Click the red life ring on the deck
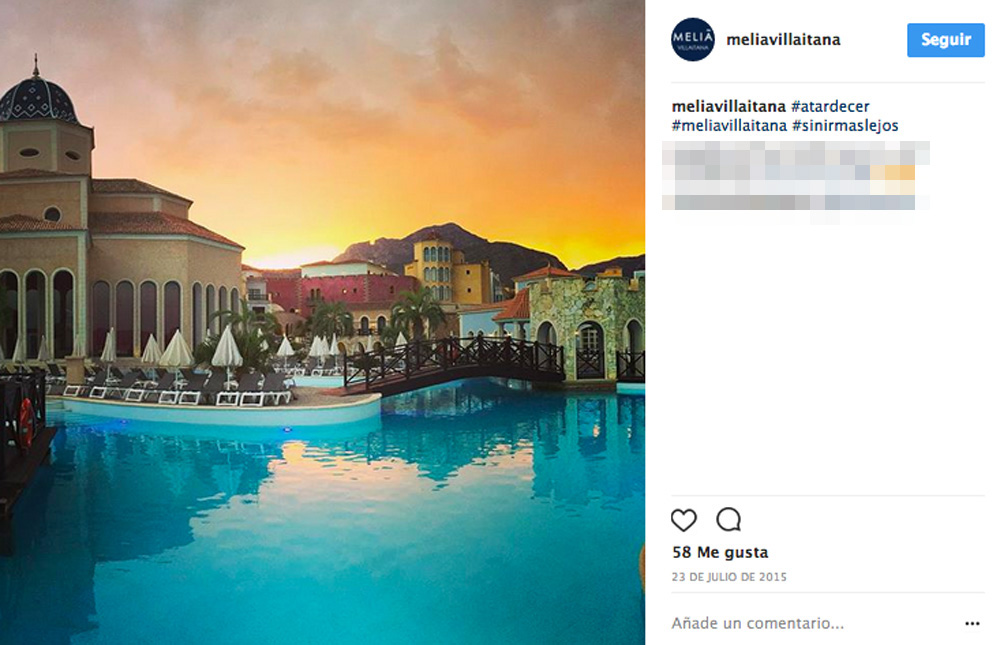Viewport: 1000px width, 645px height. 26,424
